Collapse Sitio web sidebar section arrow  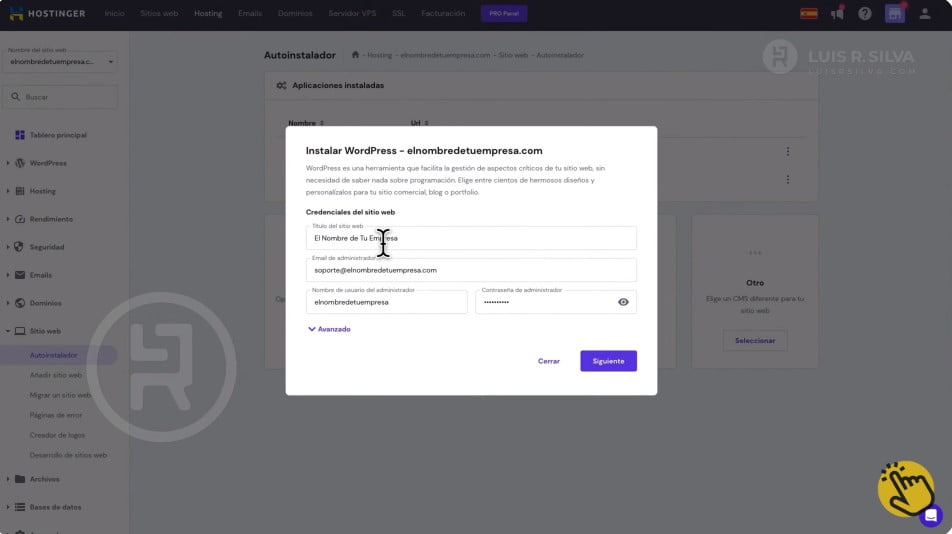(8, 331)
